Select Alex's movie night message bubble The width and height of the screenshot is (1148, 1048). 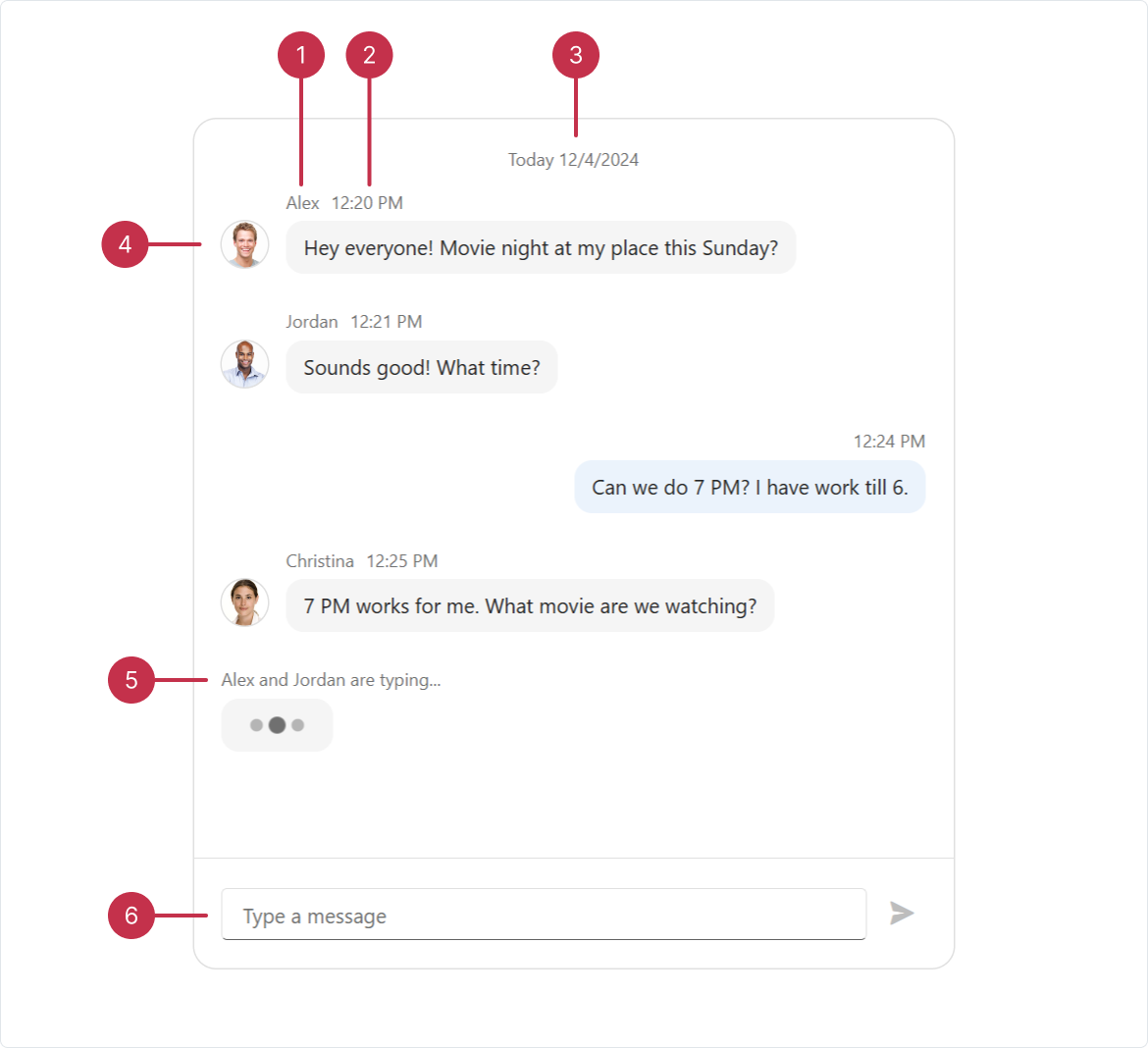pos(541,247)
